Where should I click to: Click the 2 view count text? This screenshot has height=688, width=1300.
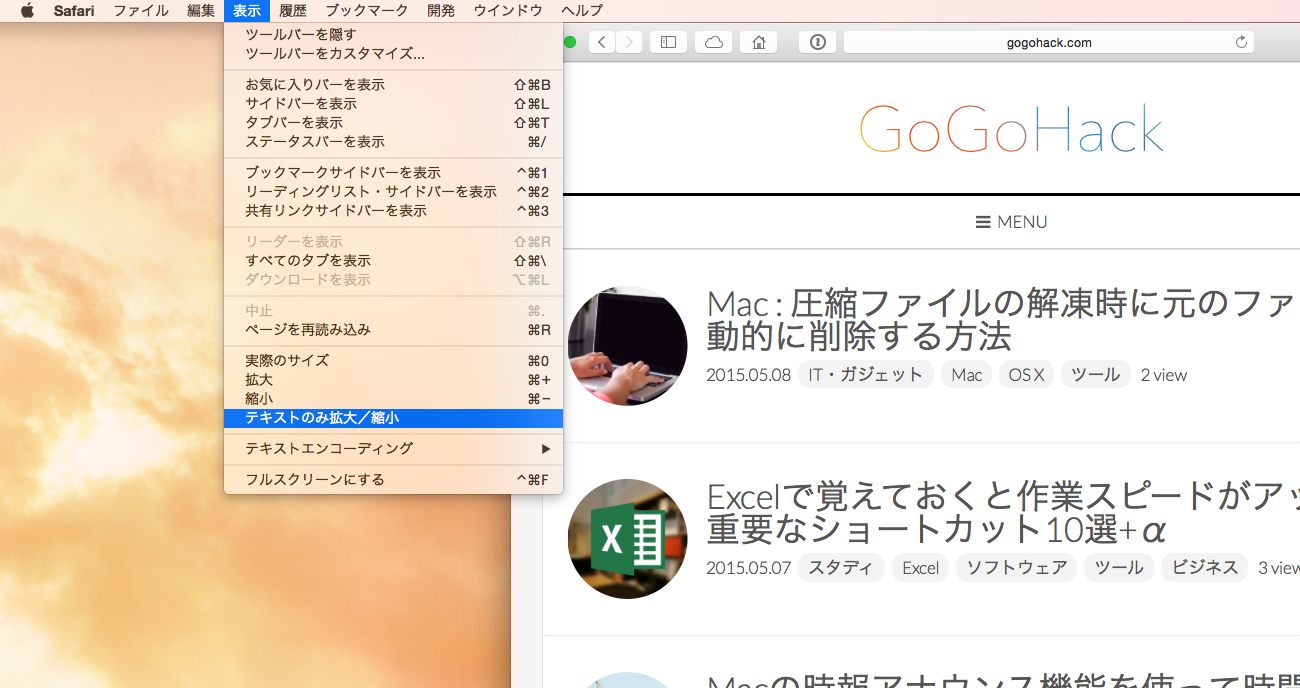[x=1164, y=375]
